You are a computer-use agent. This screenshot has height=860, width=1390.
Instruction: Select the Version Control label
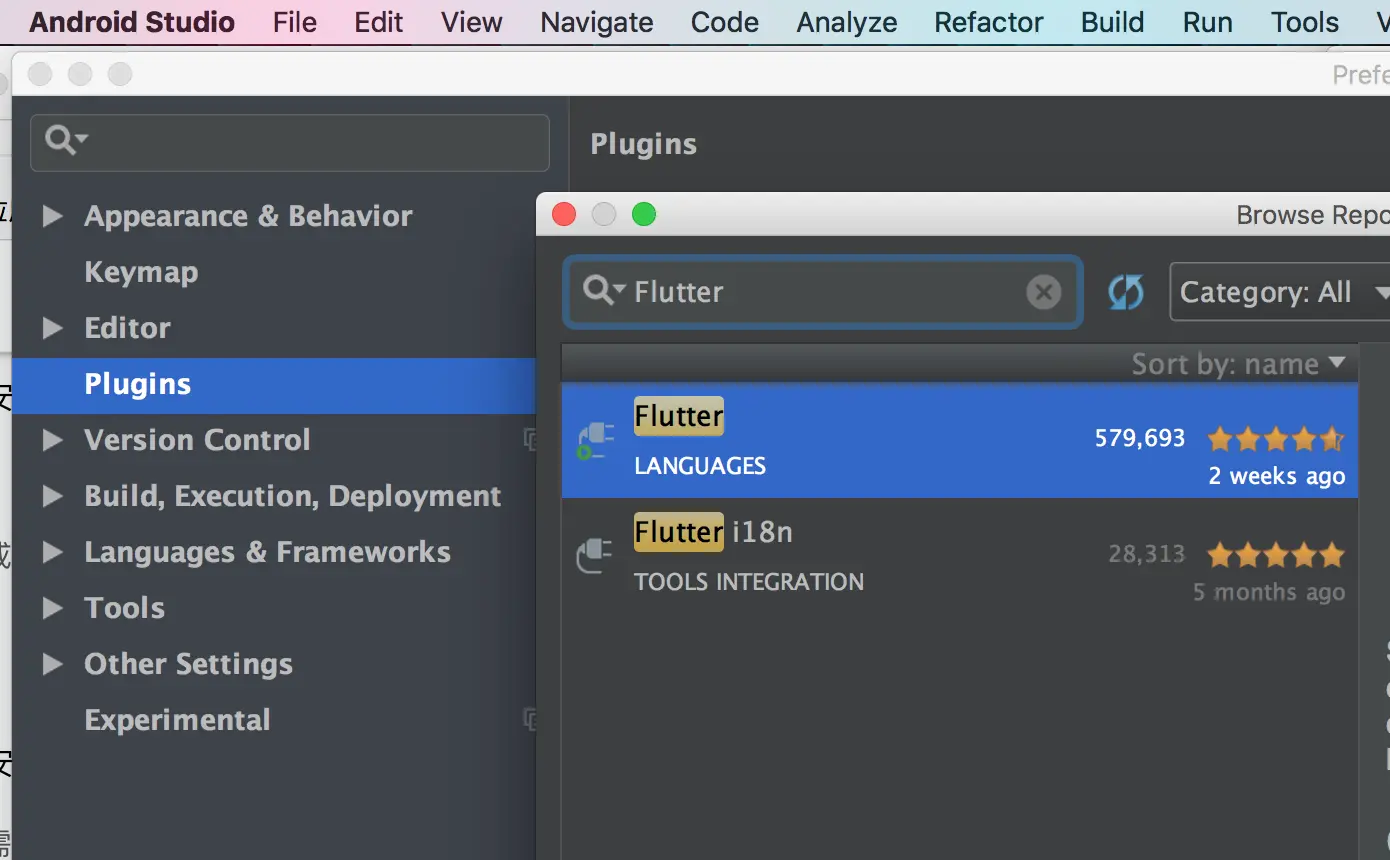point(197,440)
